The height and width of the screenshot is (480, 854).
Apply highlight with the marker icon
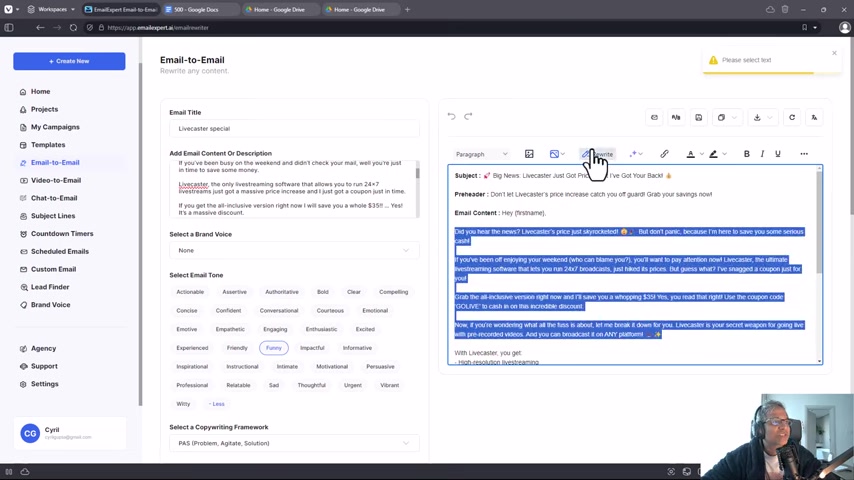(x=713, y=154)
